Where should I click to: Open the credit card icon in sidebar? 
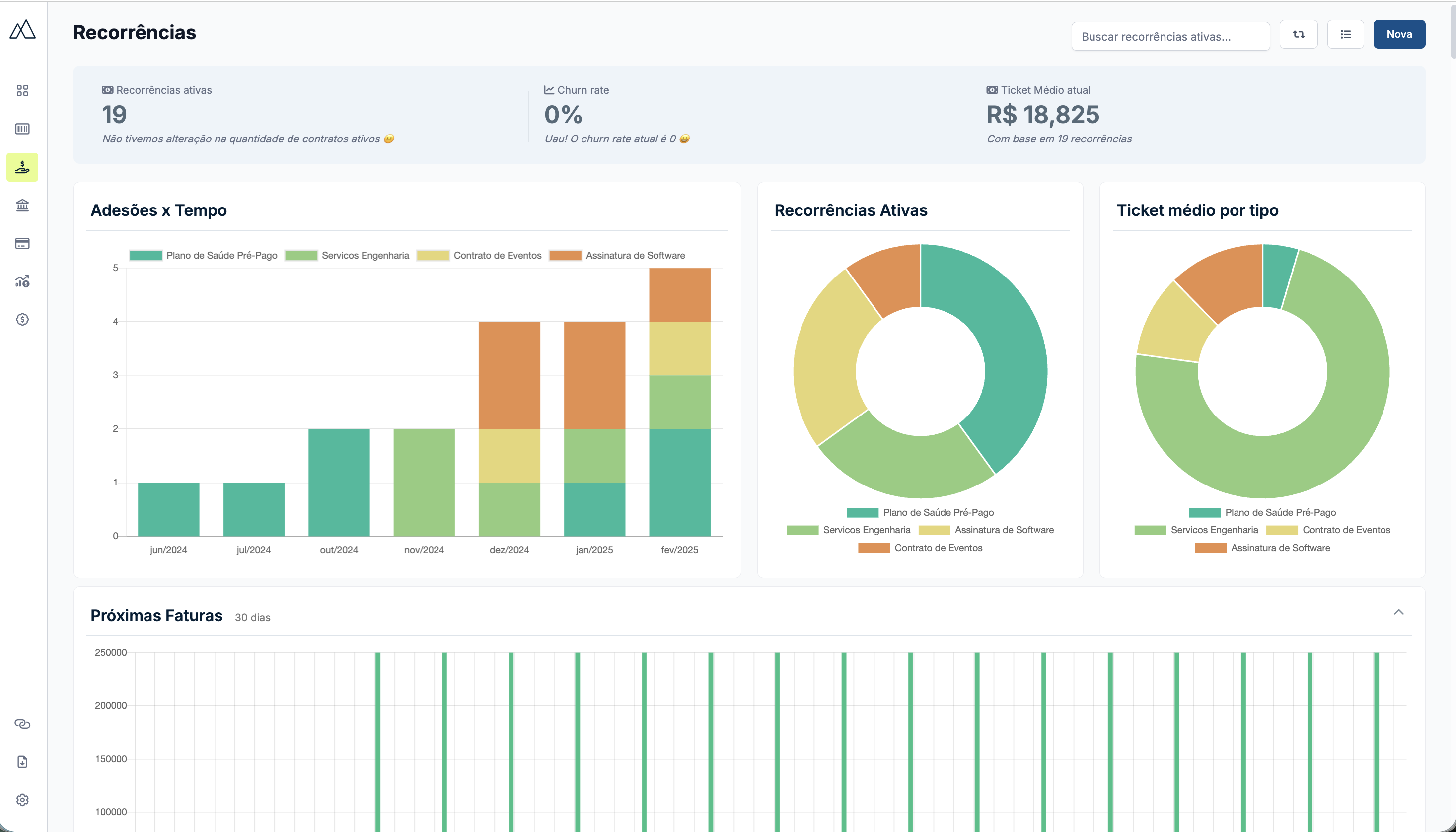pos(22,243)
